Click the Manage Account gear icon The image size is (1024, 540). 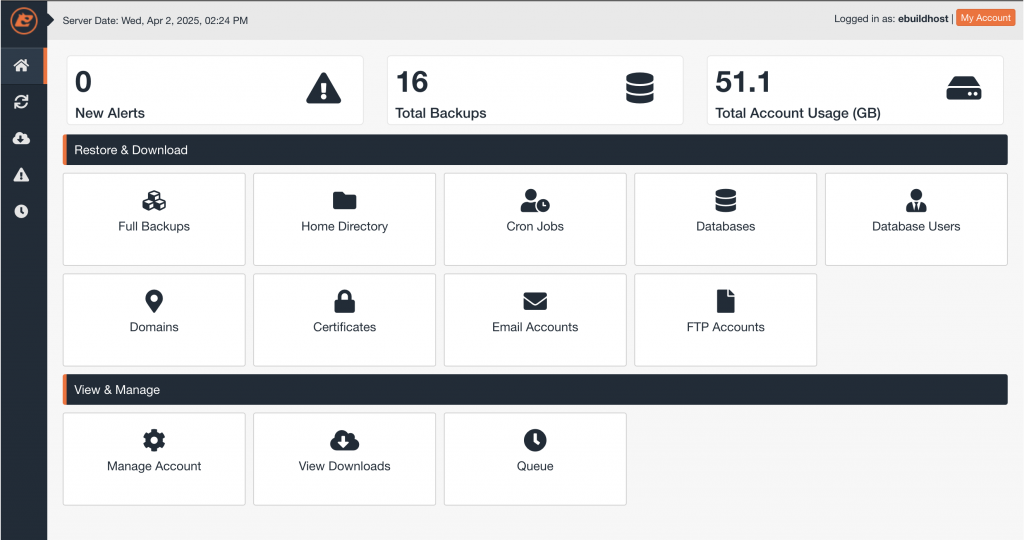[x=154, y=440]
